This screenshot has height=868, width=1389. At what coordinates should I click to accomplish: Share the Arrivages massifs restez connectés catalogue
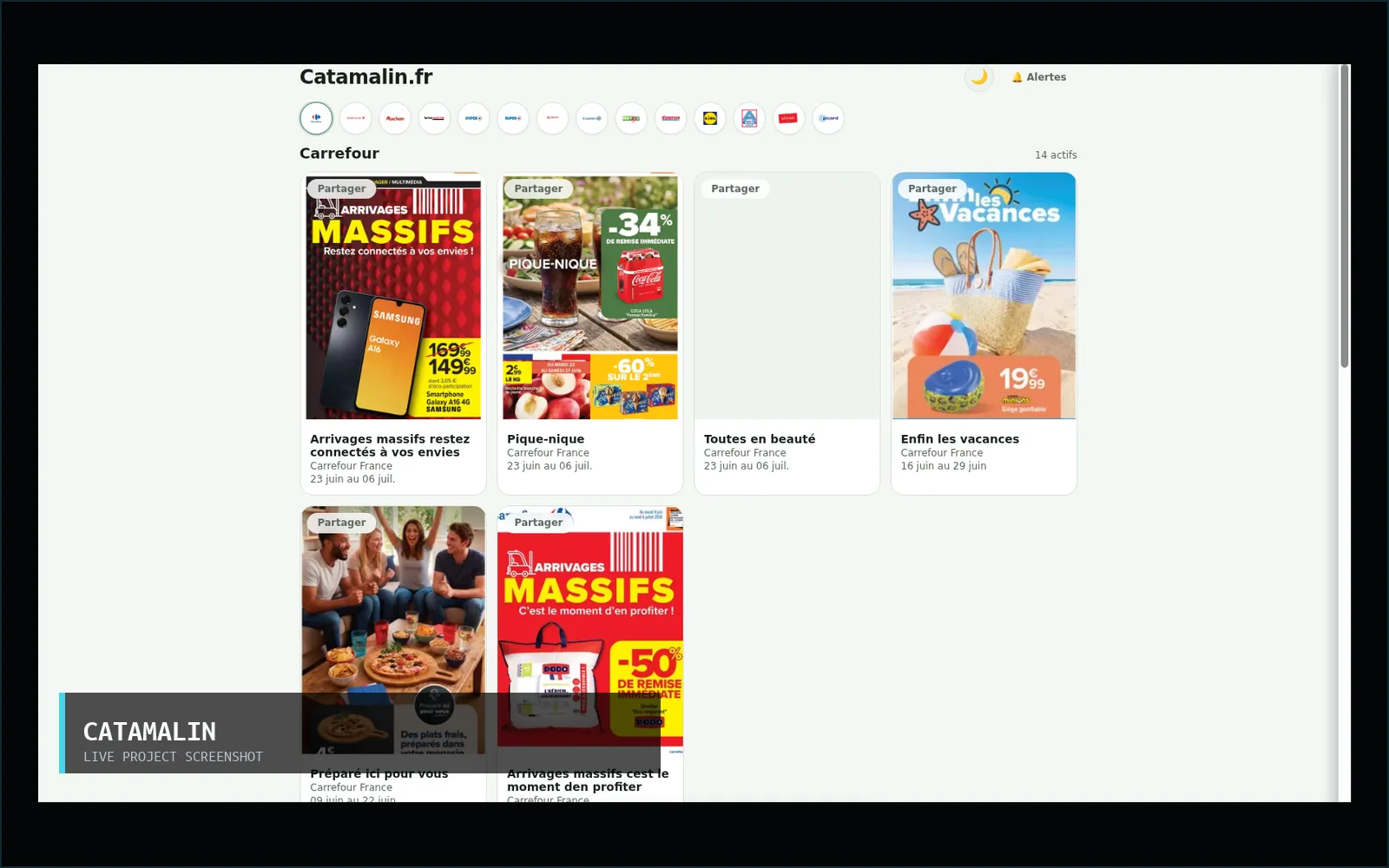click(x=342, y=188)
